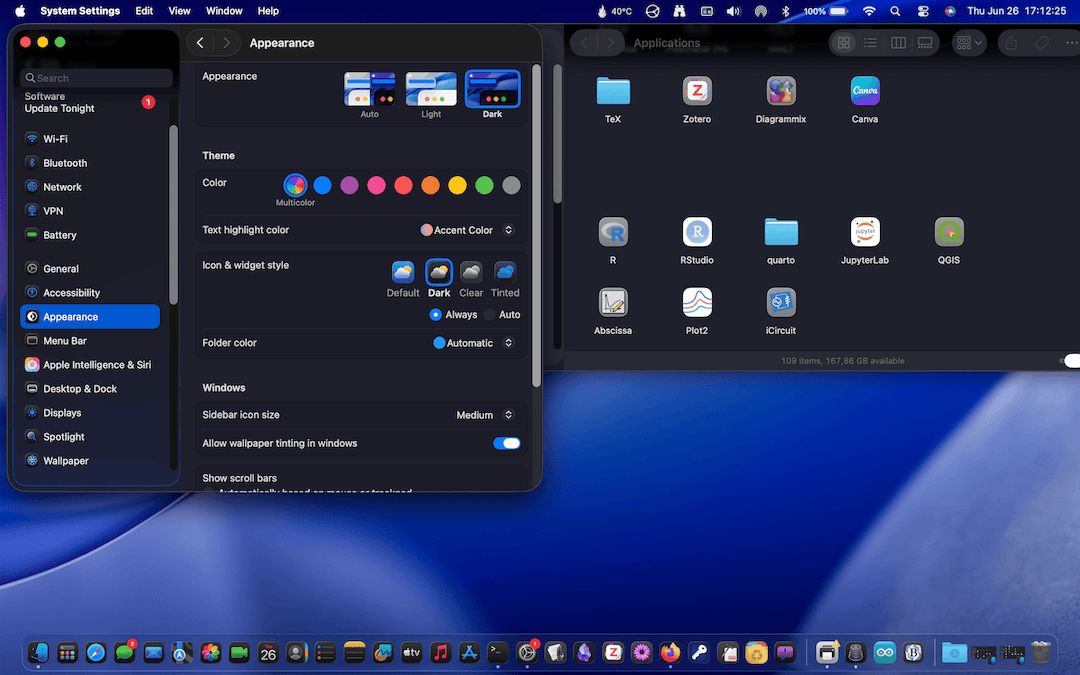The height and width of the screenshot is (675, 1080).
Task: Go back in System Settings
Action: [x=200, y=43]
